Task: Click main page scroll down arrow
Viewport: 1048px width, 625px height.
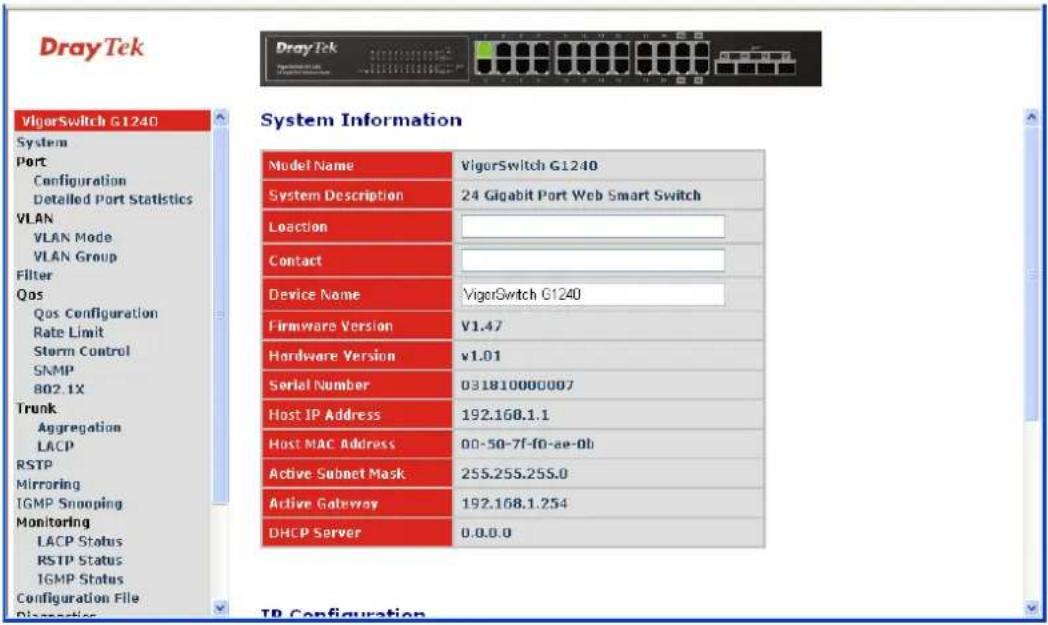Action: (1032, 608)
